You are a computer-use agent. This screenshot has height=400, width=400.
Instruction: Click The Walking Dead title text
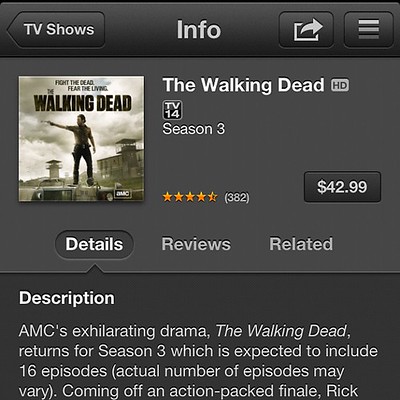tap(243, 85)
